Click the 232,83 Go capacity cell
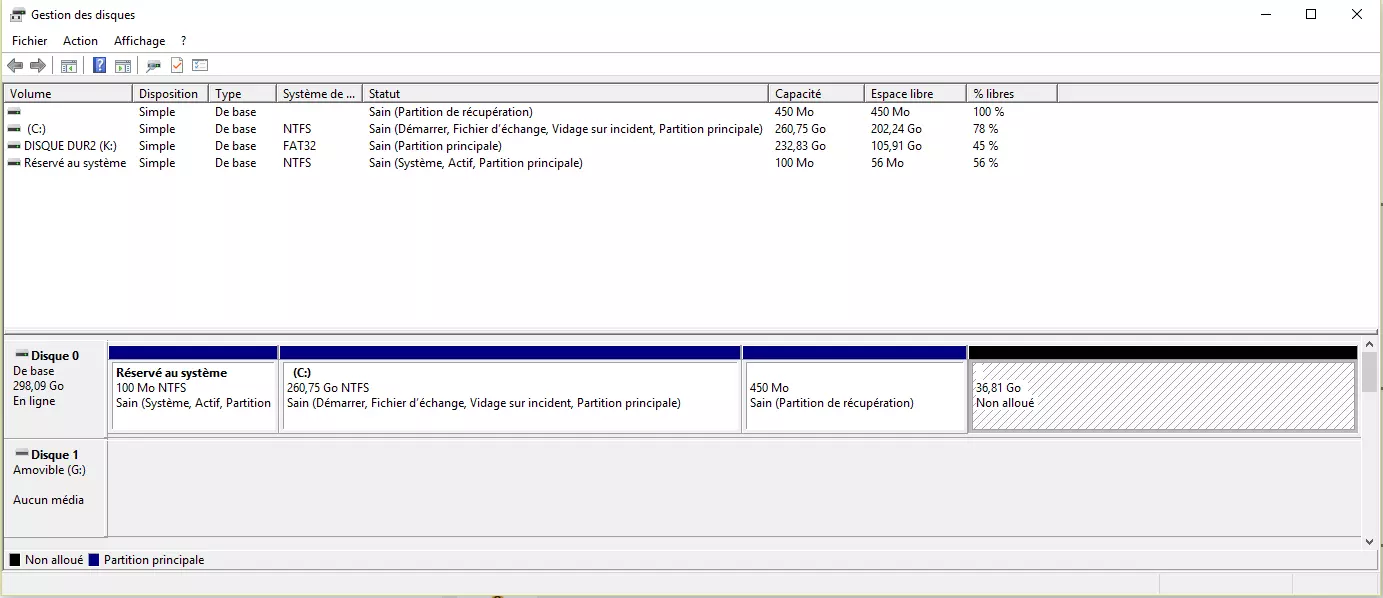 pos(800,146)
